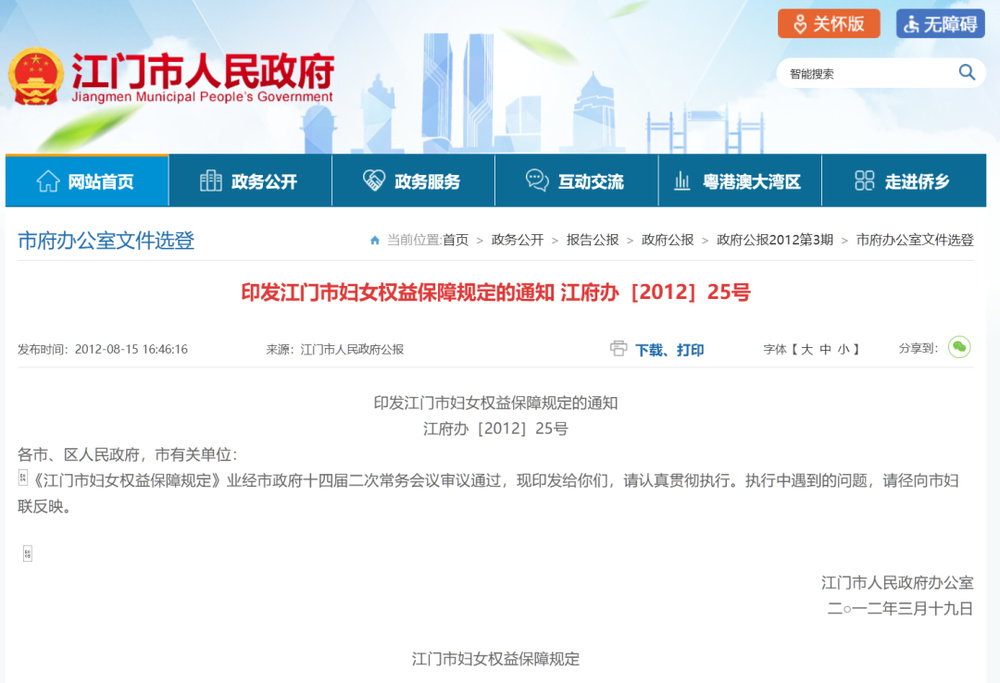Viewport: 1000px width, 683px height.
Task: Click the WeChat share icon
Action: (959, 347)
